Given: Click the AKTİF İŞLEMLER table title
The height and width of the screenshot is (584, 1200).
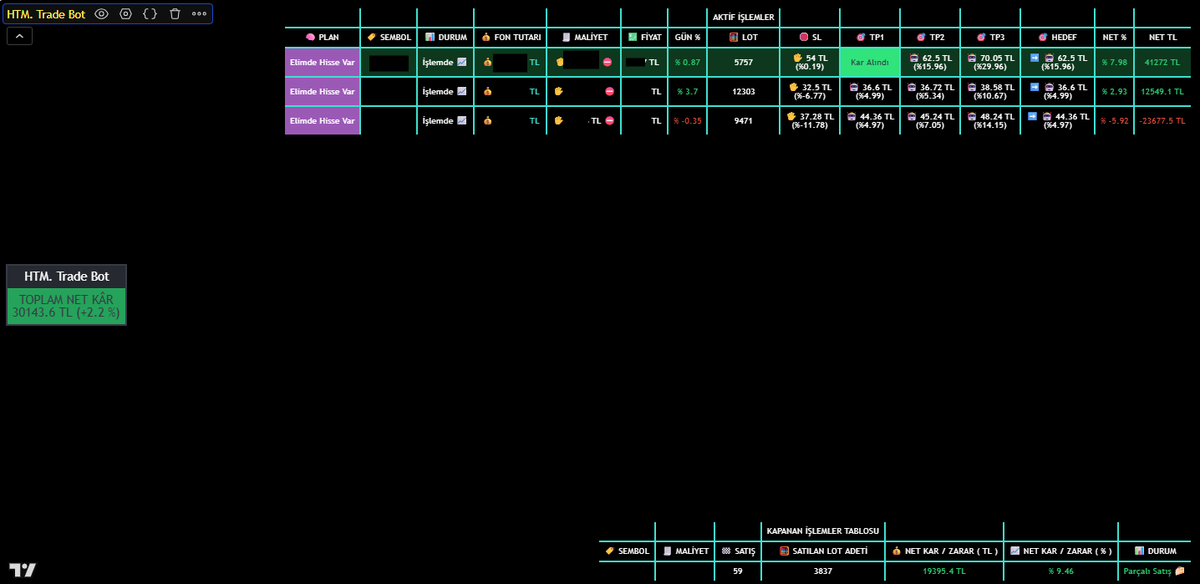Looking at the screenshot, I should (743, 17).
